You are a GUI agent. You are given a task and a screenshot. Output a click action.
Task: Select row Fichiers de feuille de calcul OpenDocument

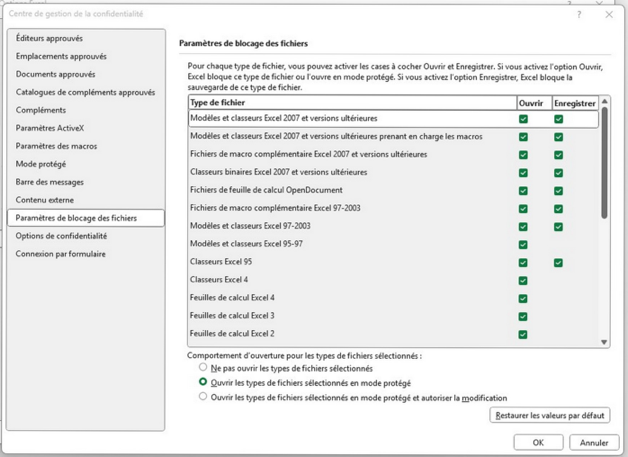(x=393, y=191)
